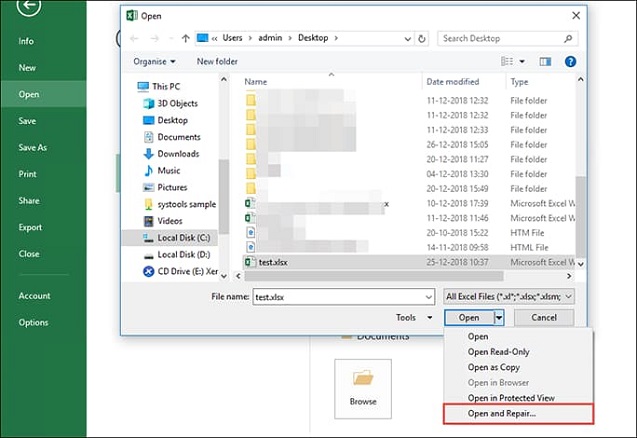This screenshot has width=637, height=438.
Task: Choose Open from the dropdown list
Action: click(478, 336)
